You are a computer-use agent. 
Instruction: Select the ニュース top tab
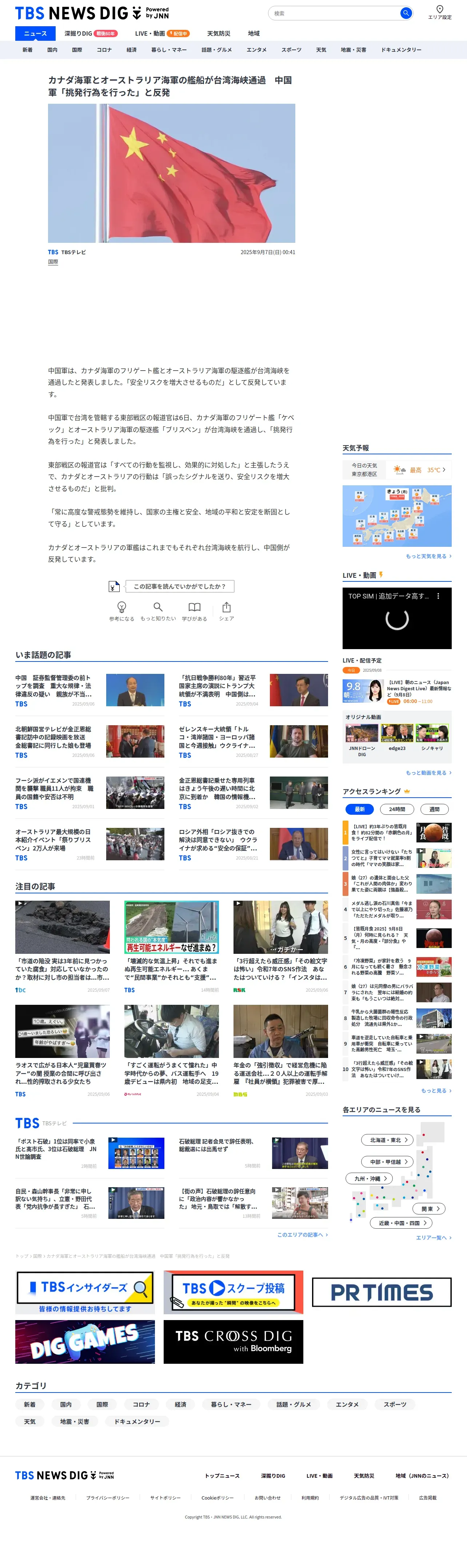[x=35, y=33]
